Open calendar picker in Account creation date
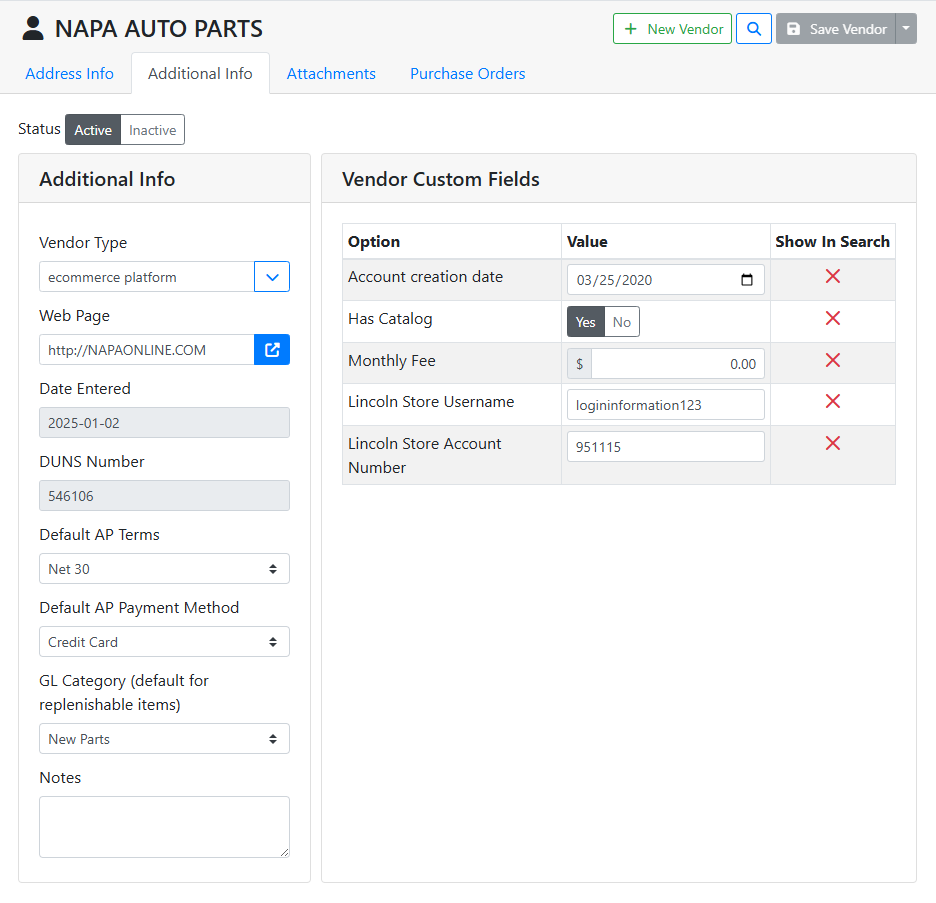This screenshot has height=903, width=936. point(747,280)
